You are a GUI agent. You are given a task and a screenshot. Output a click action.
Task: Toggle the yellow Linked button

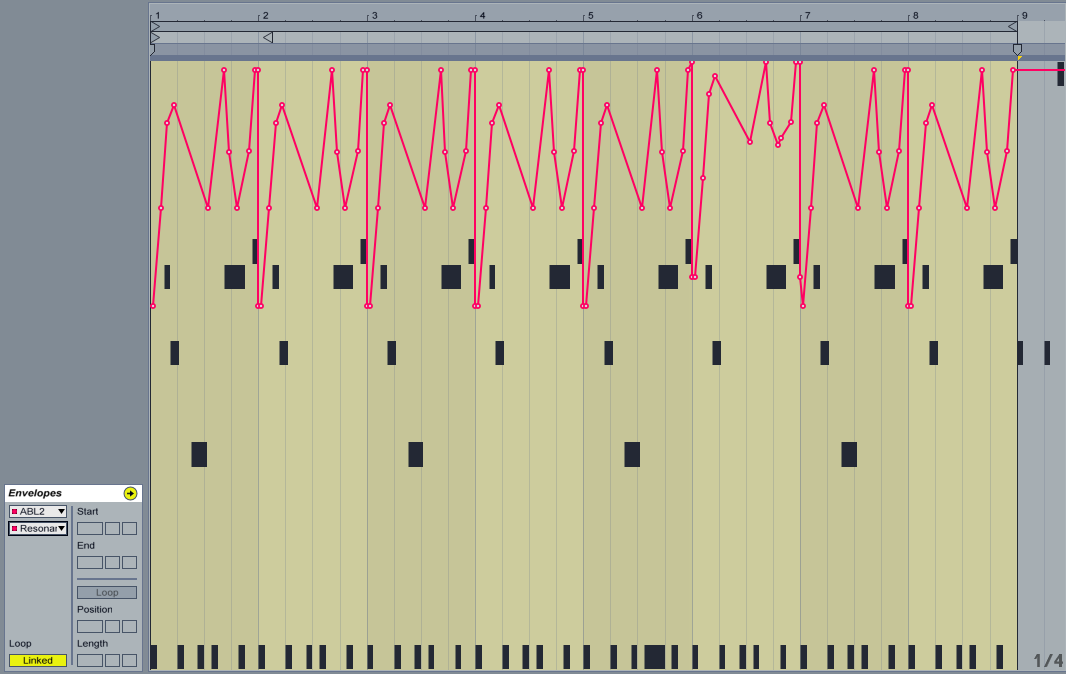tap(38, 660)
